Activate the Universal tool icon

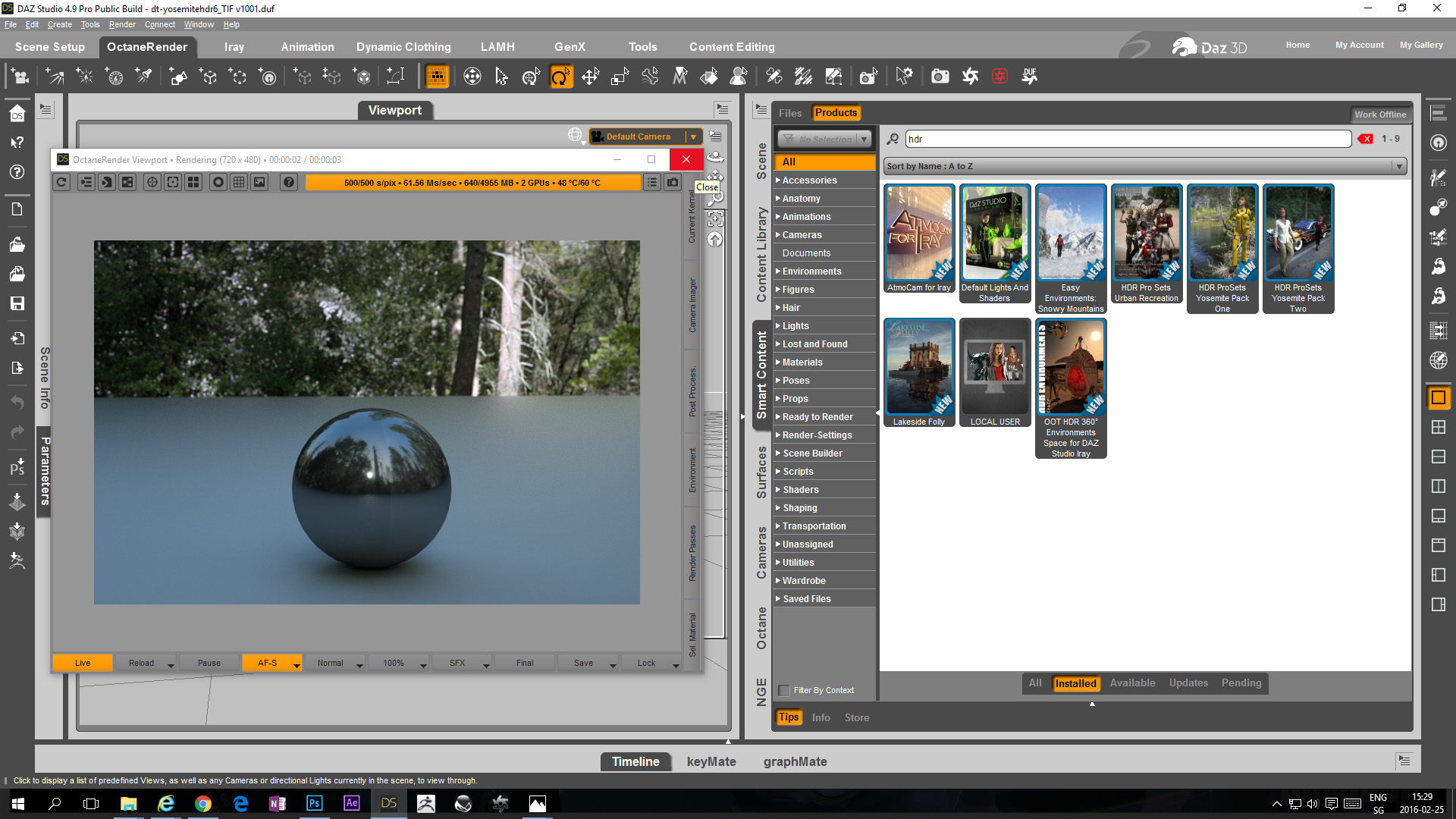[531, 77]
